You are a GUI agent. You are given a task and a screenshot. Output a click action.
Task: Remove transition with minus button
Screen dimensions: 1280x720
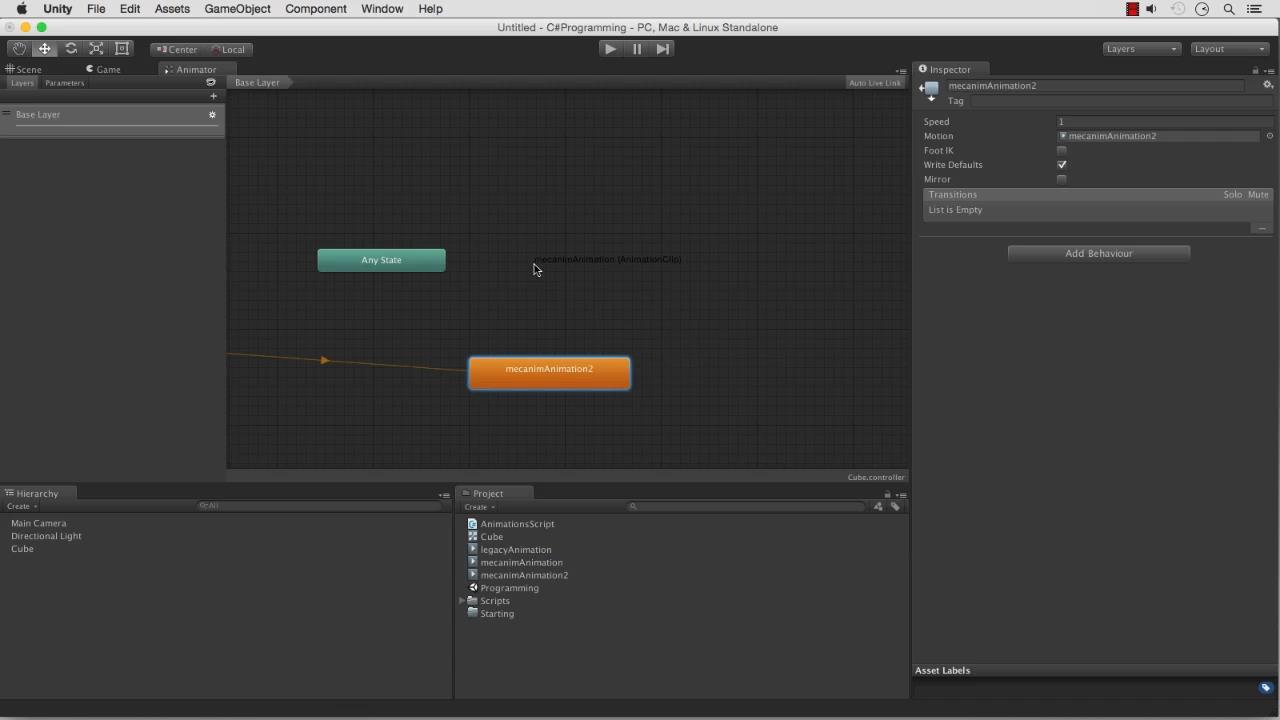tap(1262, 229)
